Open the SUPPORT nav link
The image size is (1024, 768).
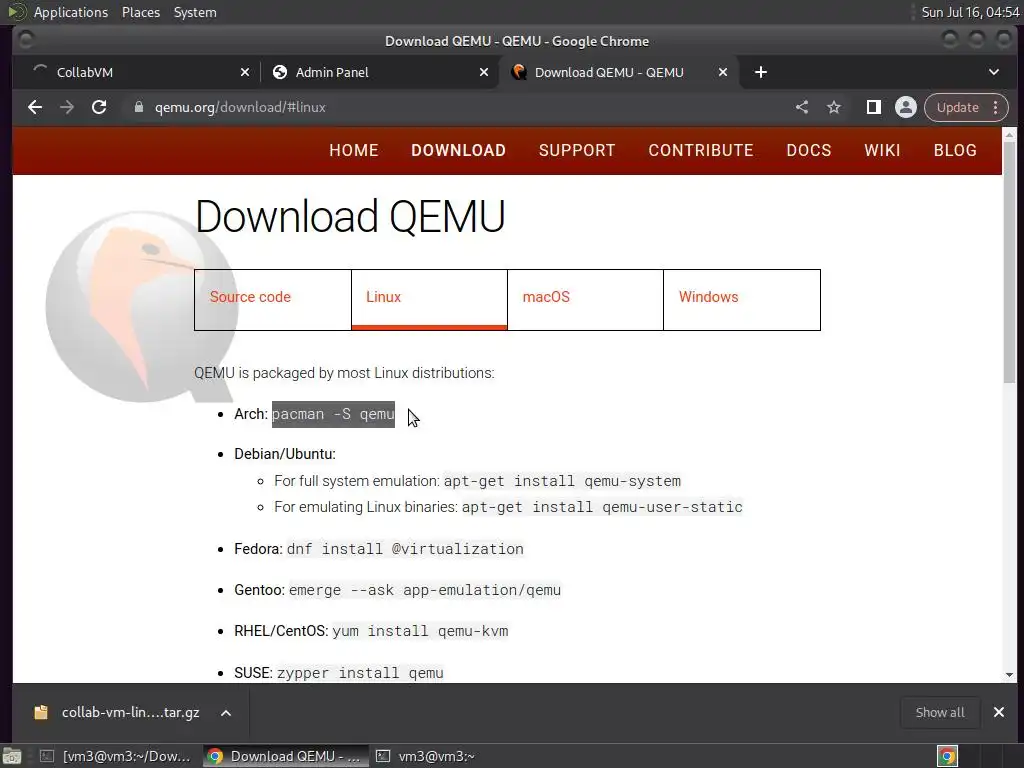coord(577,150)
